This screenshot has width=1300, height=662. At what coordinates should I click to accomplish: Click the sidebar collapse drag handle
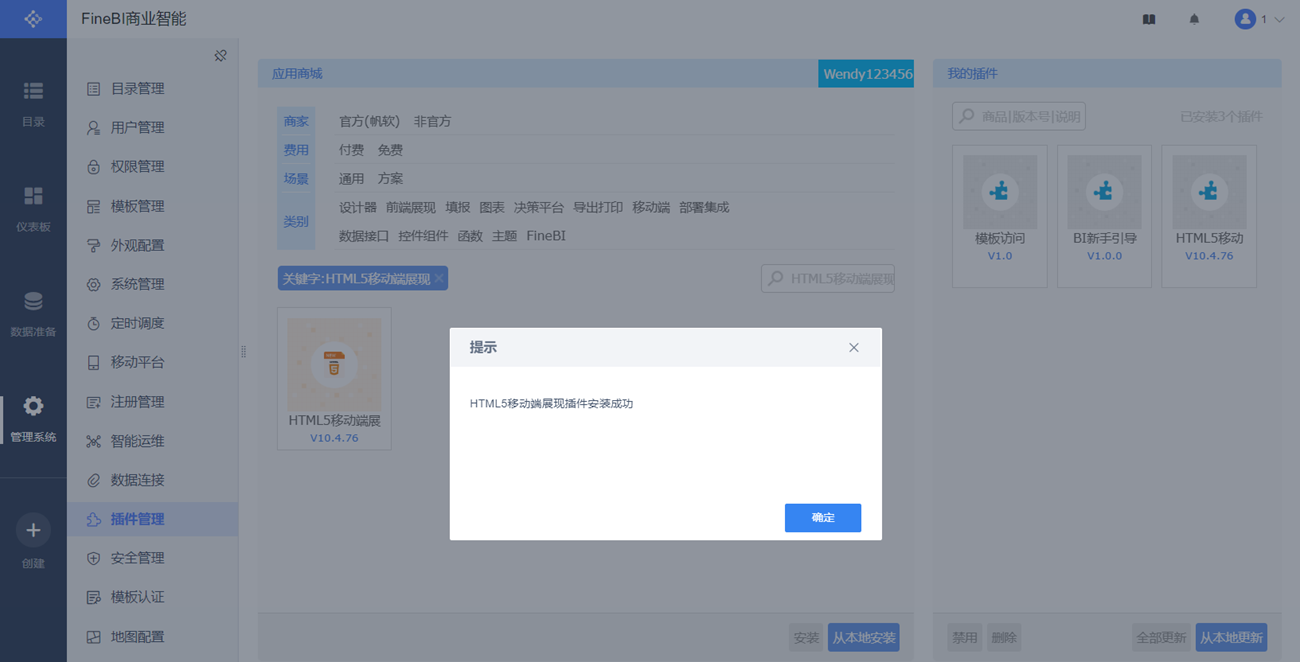[x=243, y=352]
